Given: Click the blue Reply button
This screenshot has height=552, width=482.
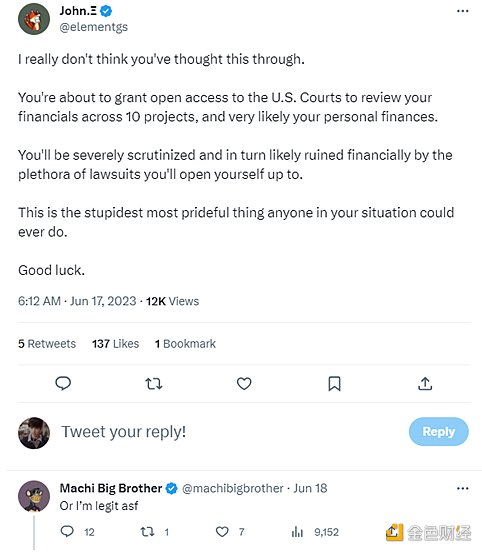Looking at the screenshot, I should (439, 432).
